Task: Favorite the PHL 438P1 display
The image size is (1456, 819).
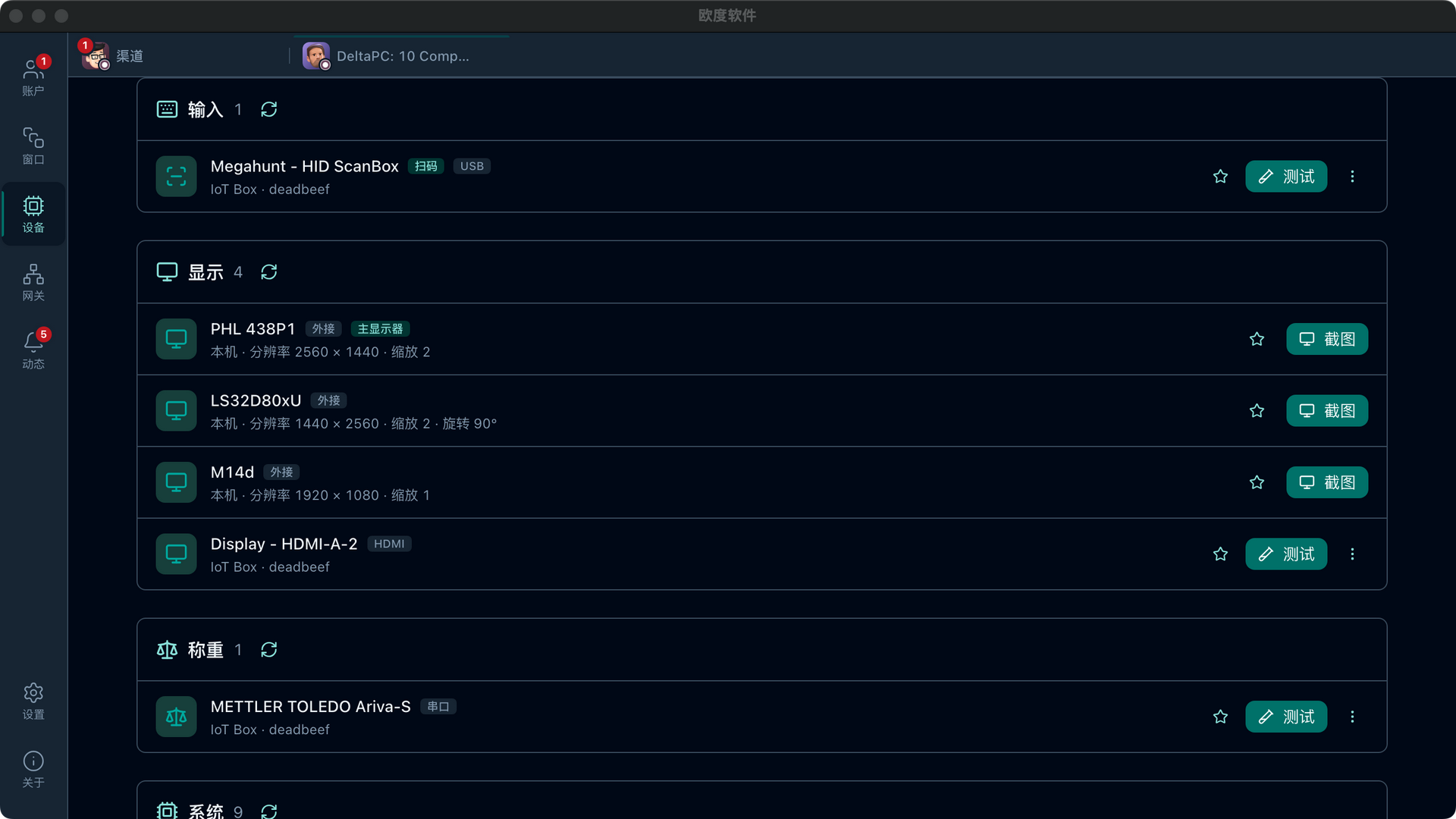Action: pyautogui.click(x=1257, y=339)
